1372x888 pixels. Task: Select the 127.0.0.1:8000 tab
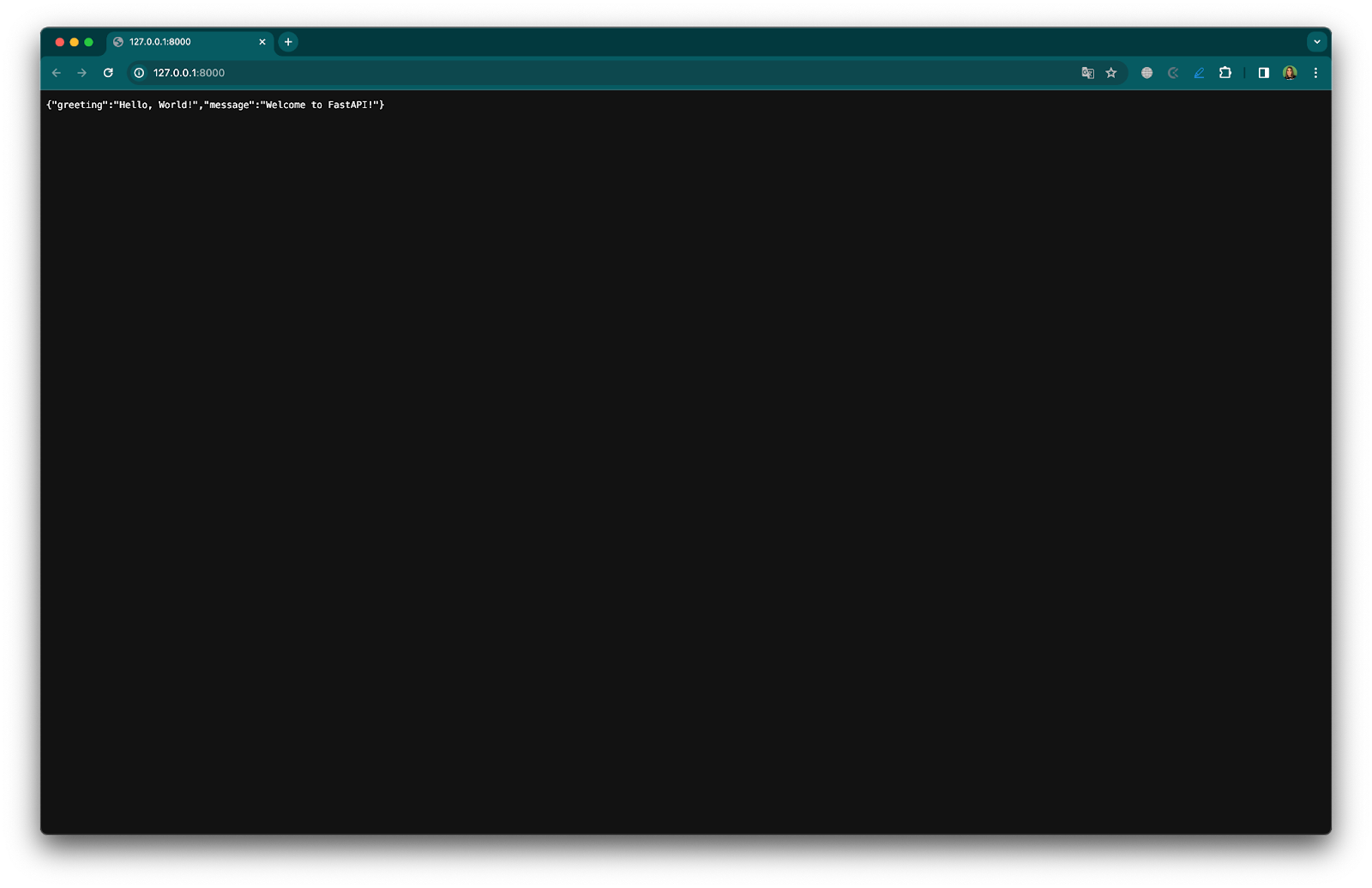tap(189, 42)
